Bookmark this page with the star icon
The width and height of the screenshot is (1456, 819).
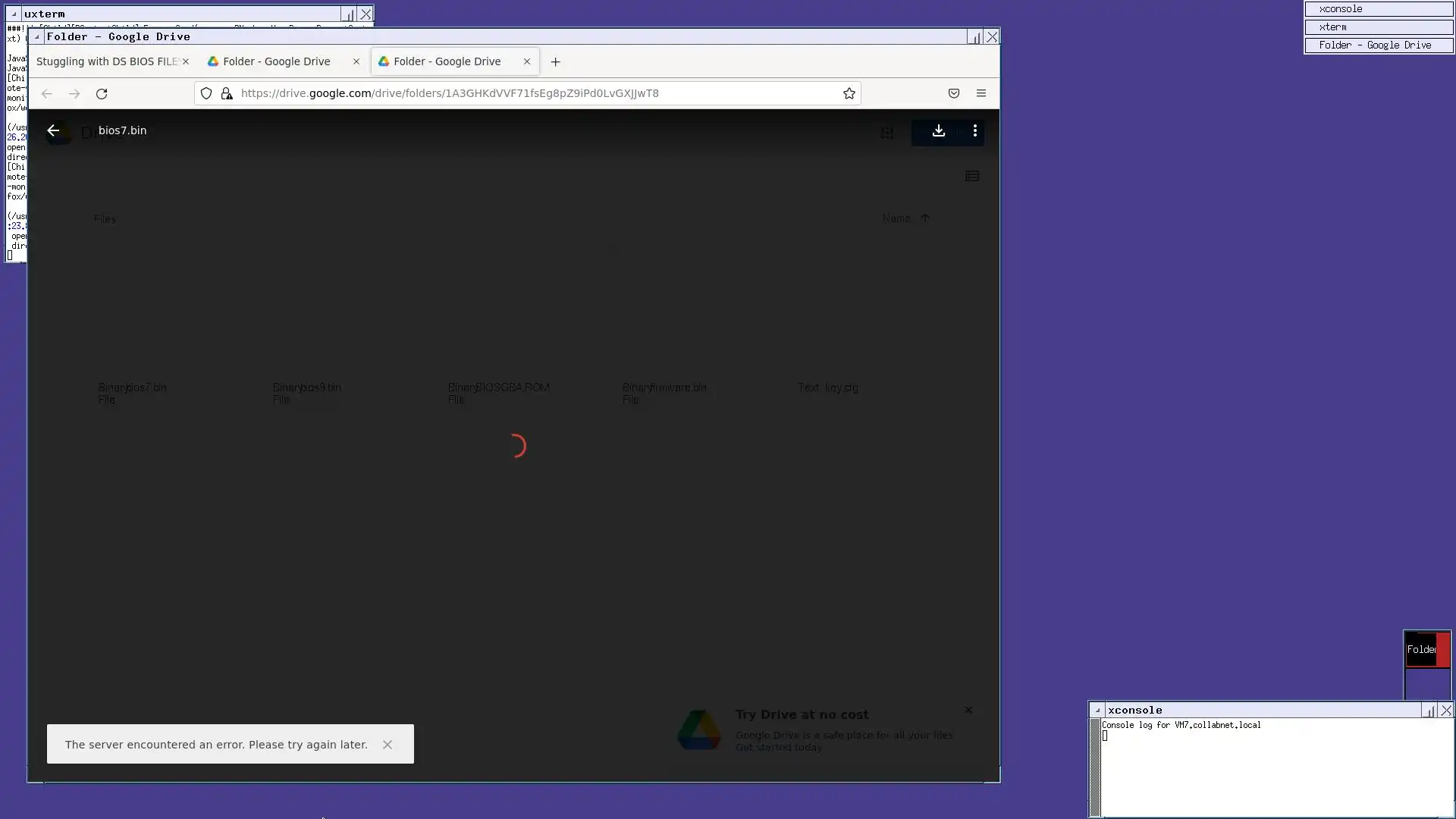tap(849, 93)
